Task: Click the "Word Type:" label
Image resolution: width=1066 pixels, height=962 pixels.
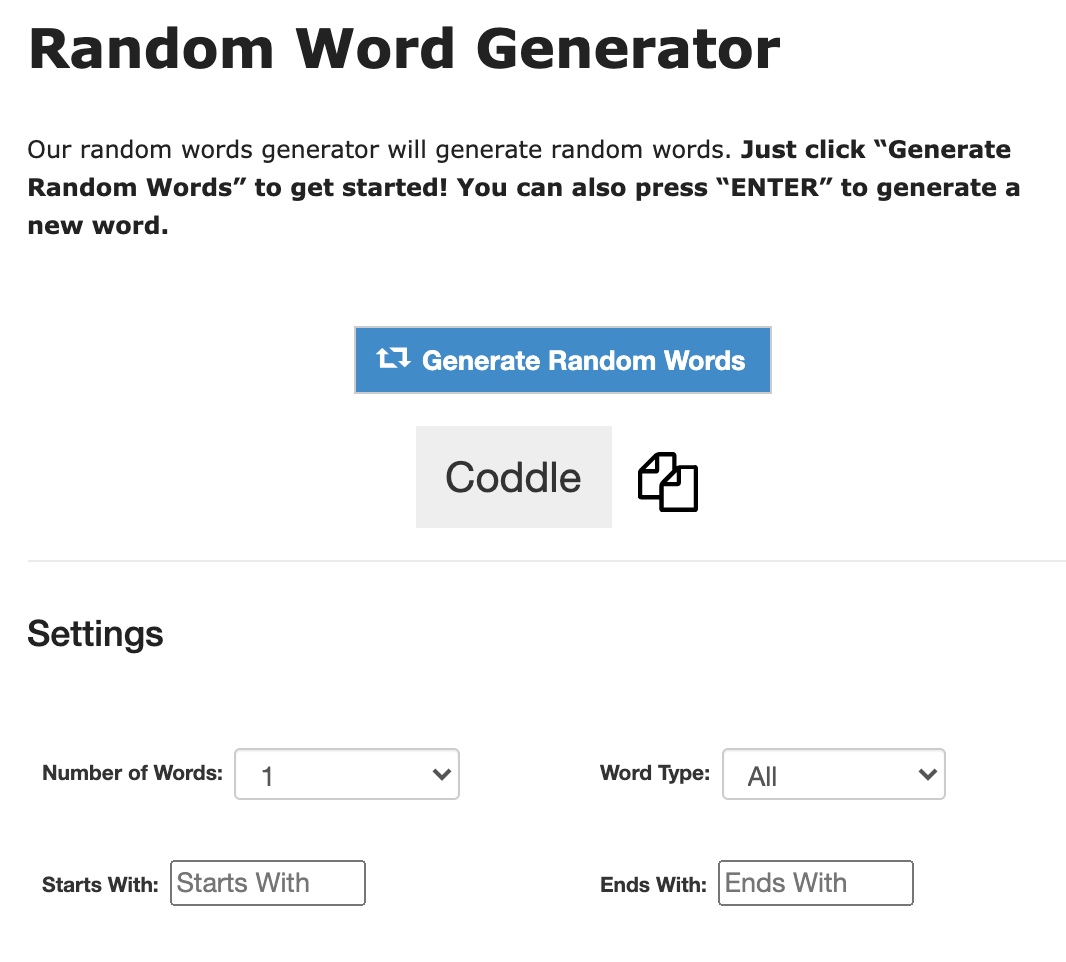Action: click(654, 773)
